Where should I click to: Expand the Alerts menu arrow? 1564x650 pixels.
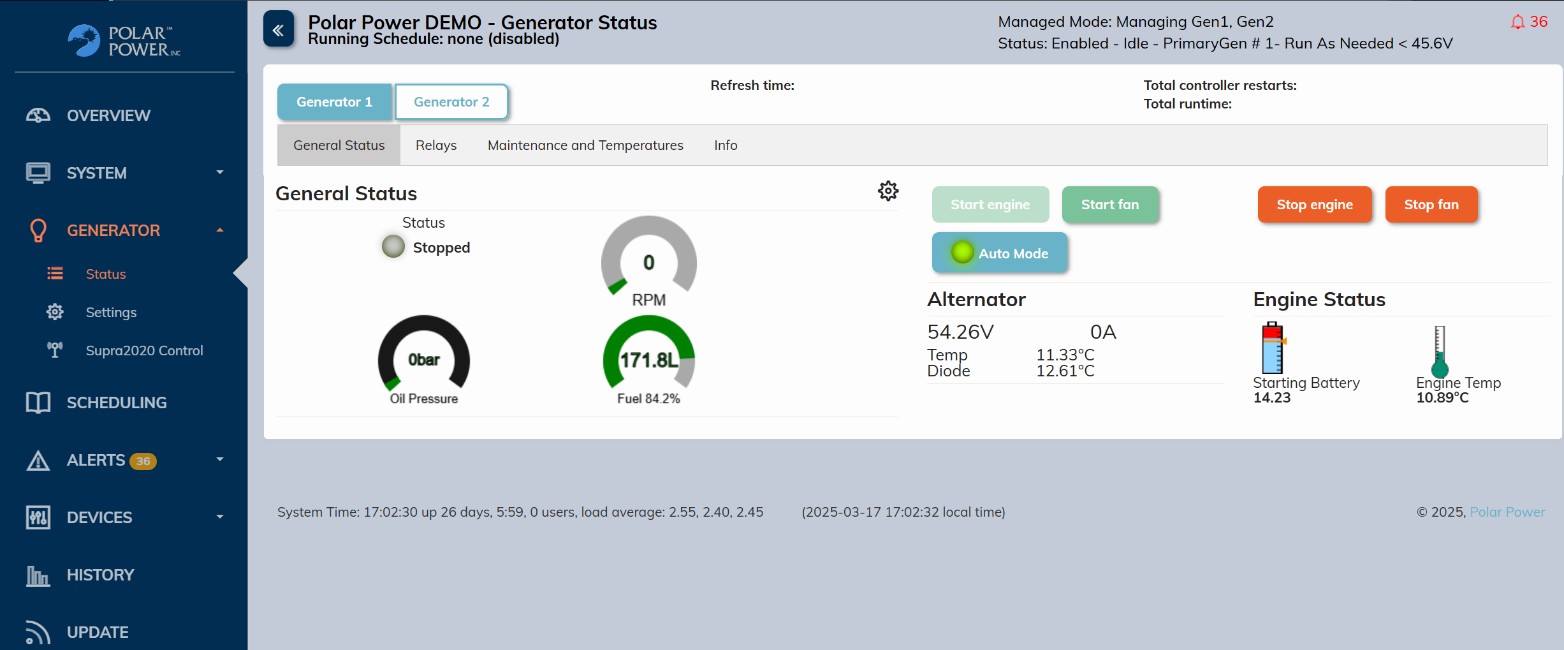(220, 460)
